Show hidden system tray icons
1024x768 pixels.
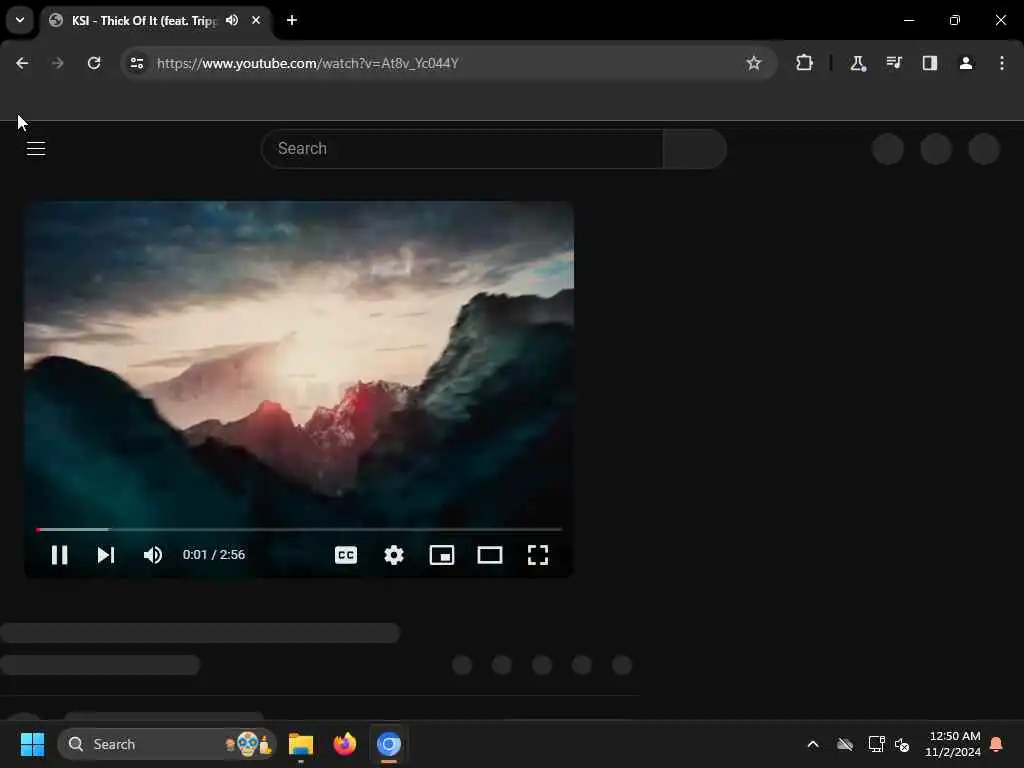[x=813, y=744]
